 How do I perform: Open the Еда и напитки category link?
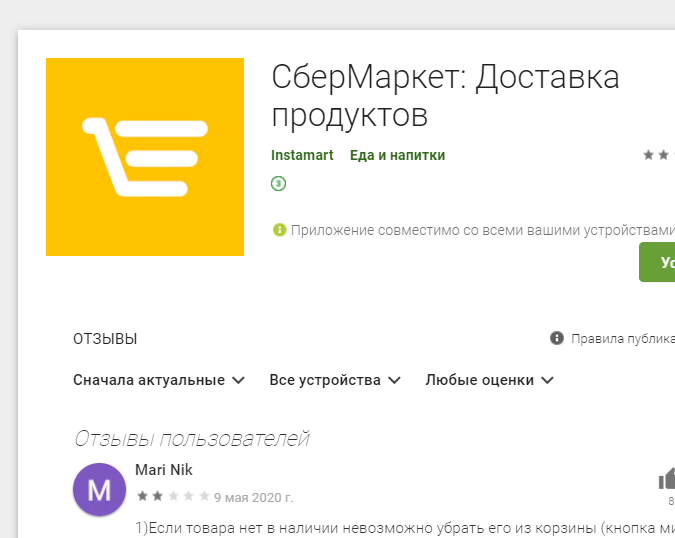pyautogui.click(x=397, y=155)
